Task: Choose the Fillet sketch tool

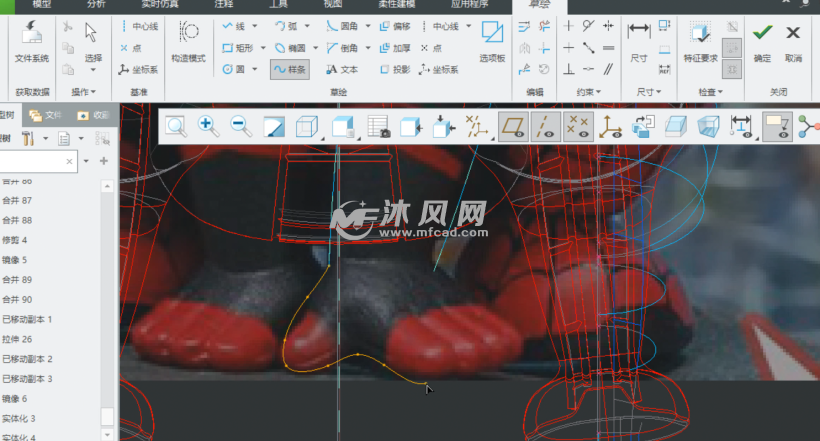Action: 342,26
